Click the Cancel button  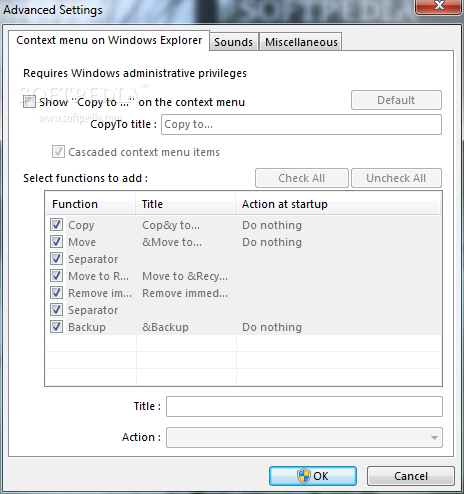(411, 476)
